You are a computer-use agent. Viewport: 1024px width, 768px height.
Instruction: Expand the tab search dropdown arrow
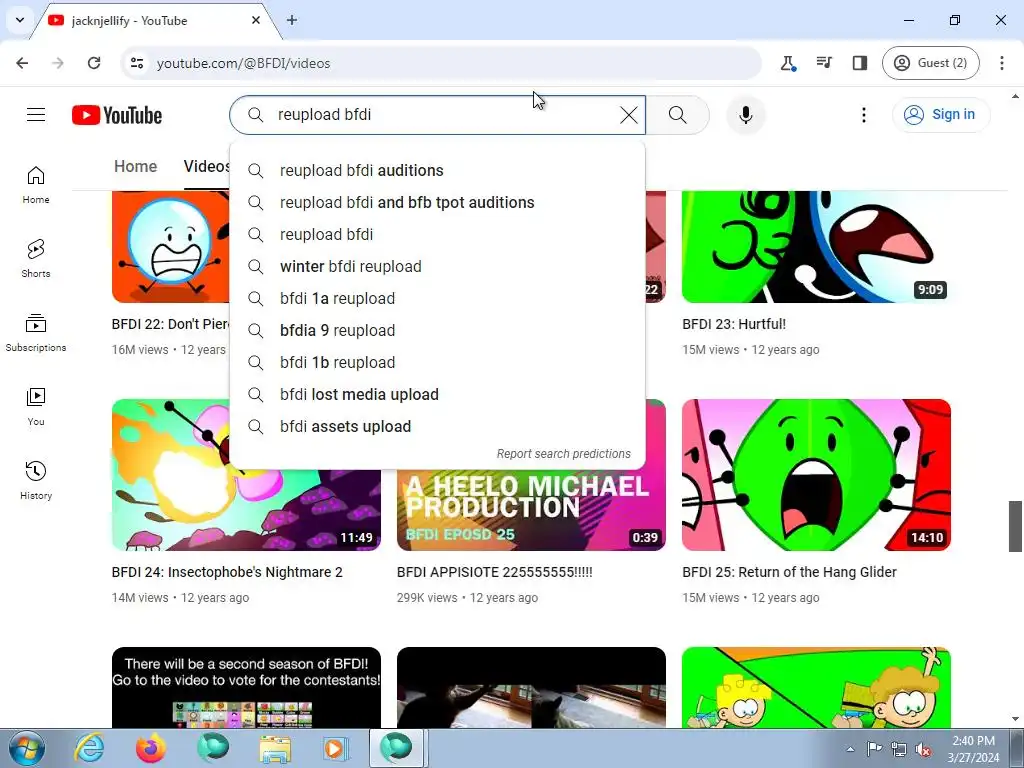click(20, 20)
